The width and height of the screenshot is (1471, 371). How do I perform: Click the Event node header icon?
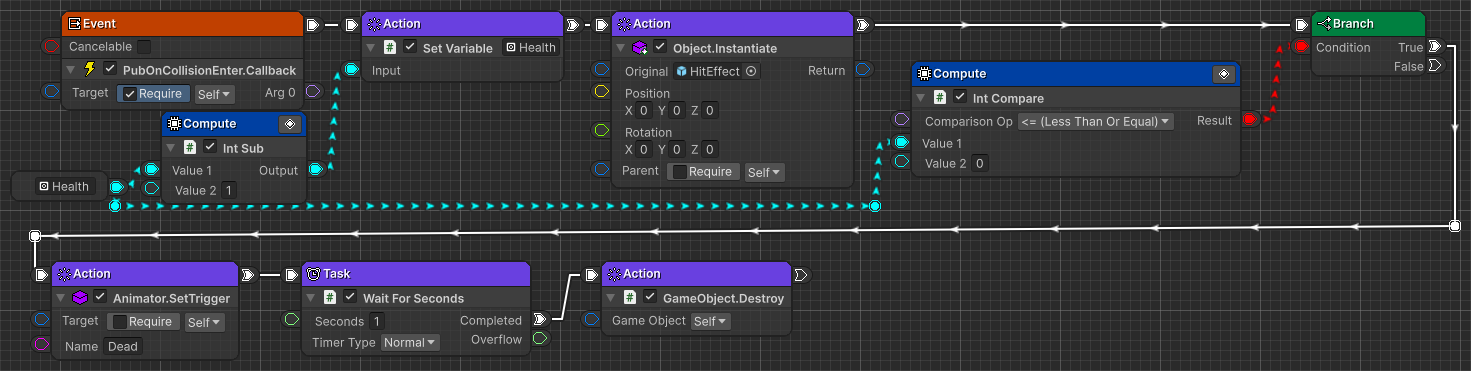pyautogui.click(x=74, y=24)
